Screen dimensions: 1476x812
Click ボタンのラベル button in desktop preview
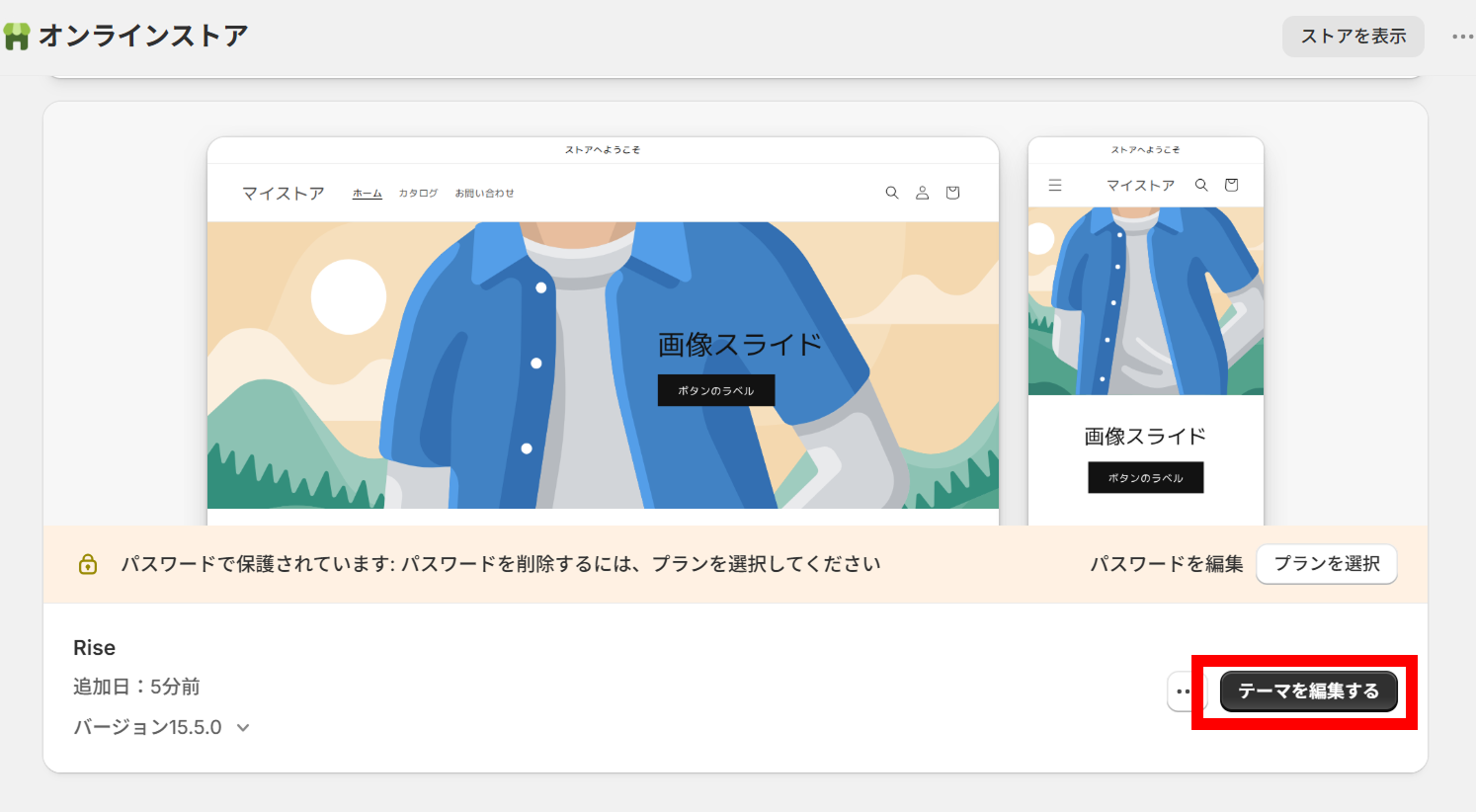[716, 390]
